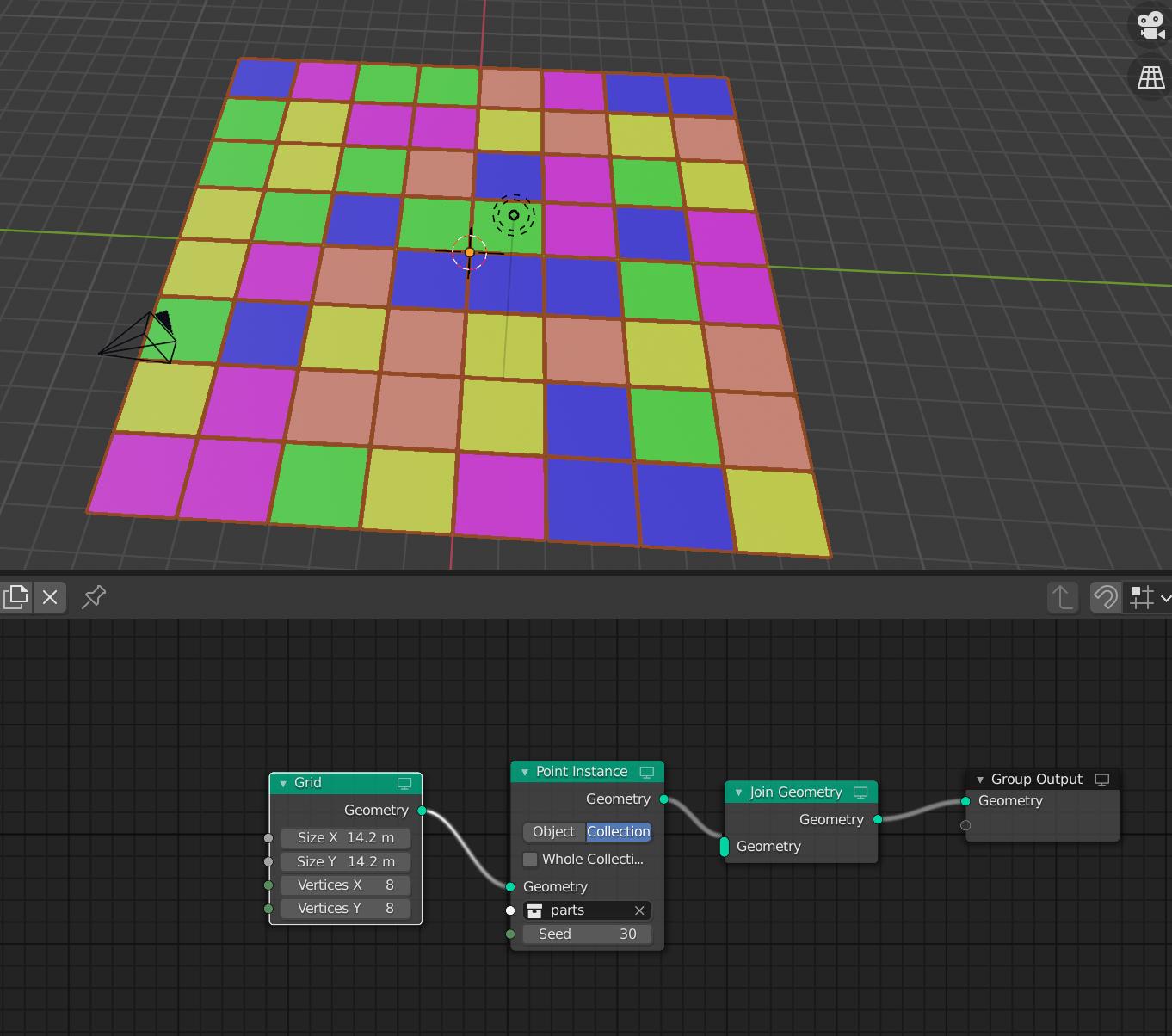Select the Group Output node header

(x=1042, y=780)
